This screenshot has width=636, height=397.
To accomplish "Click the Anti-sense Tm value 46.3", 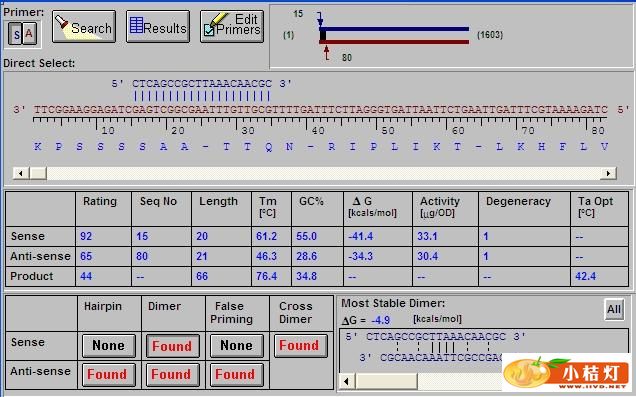I will (266, 256).
